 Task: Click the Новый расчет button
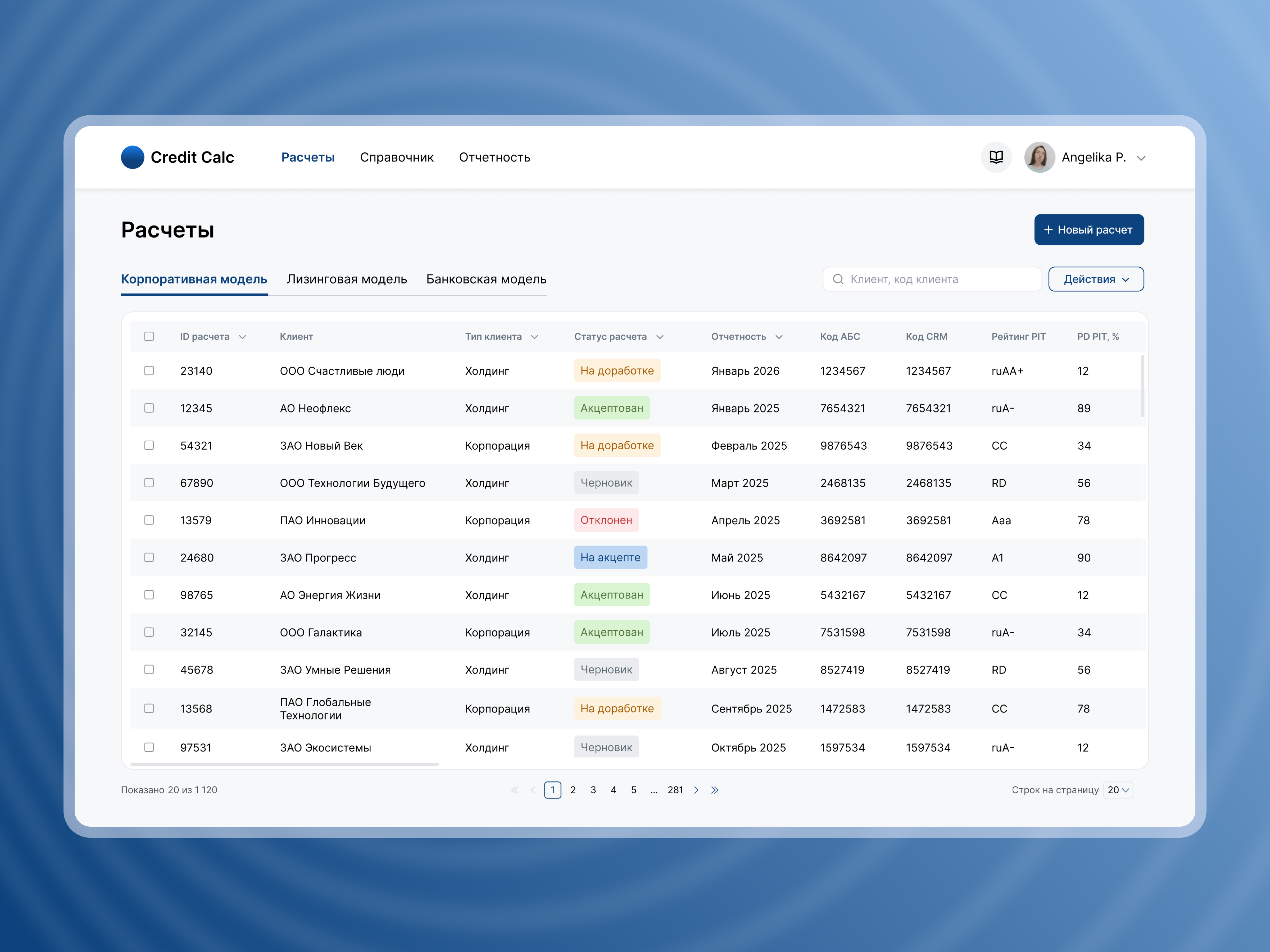point(1089,230)
